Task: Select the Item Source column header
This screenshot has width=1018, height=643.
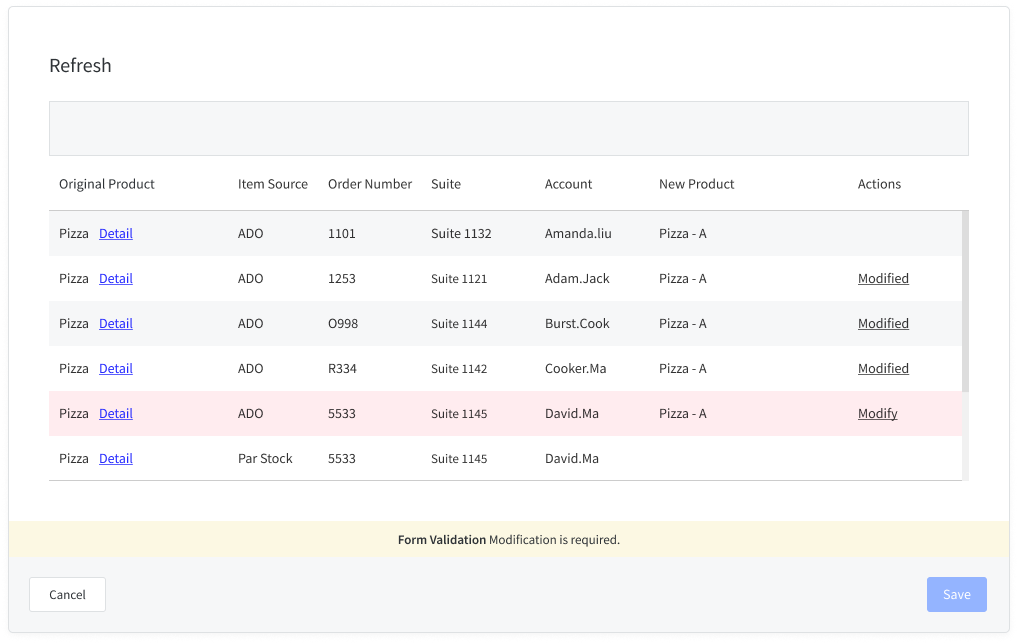Action: [272, 184]
